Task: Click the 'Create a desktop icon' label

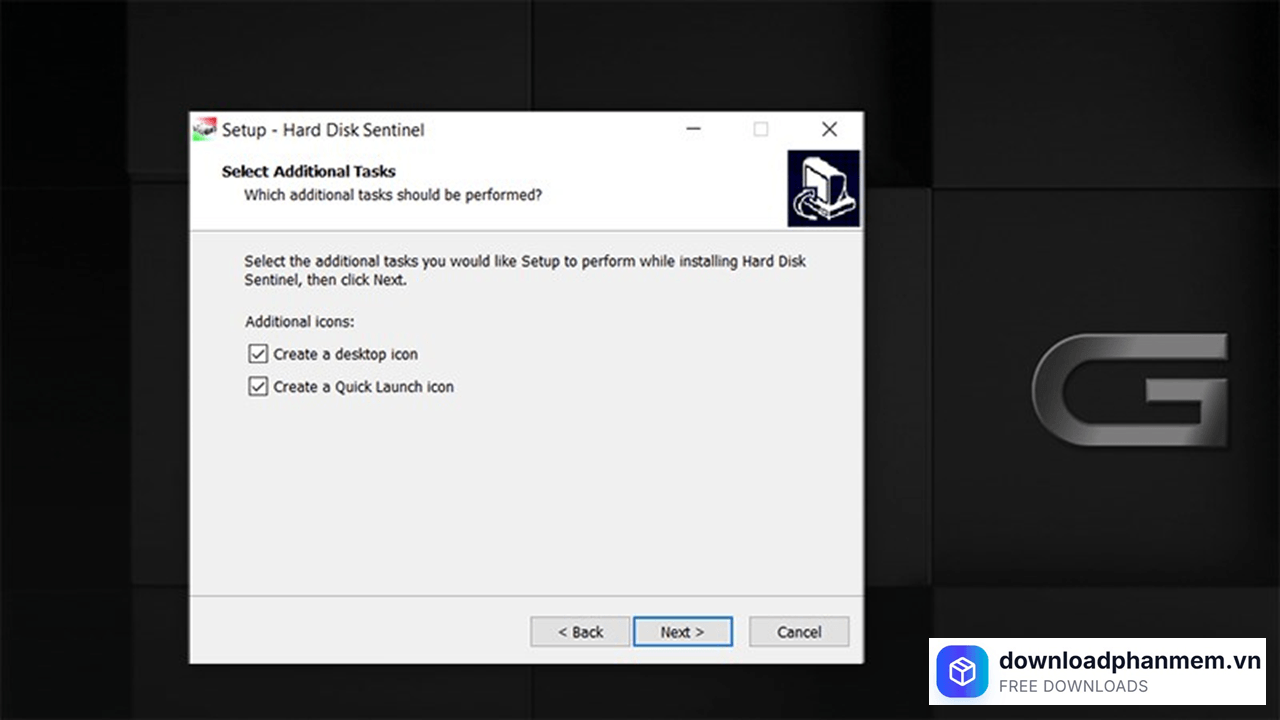Action: (345, 354)
